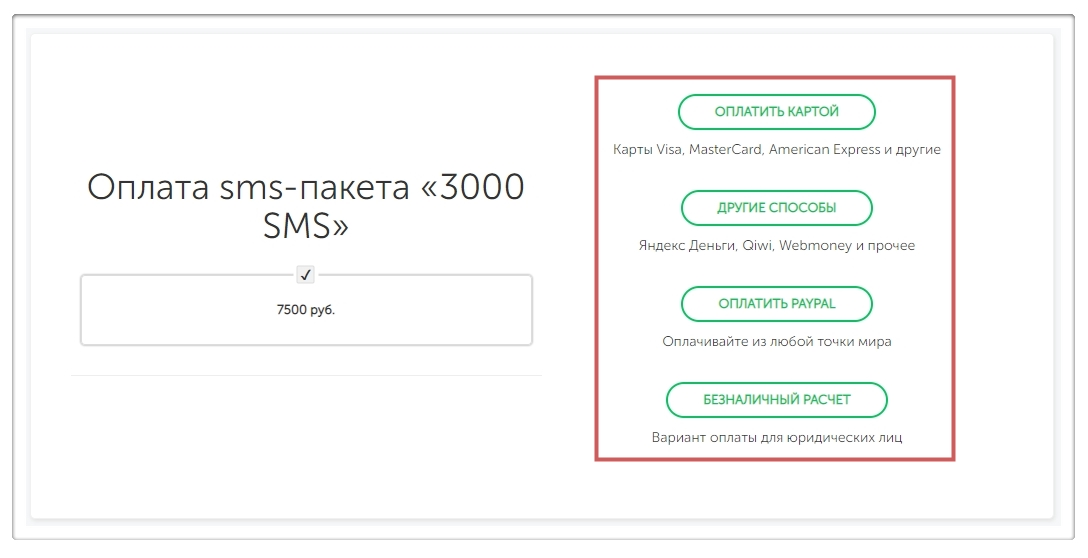
Task: Click the trailing words и прочее
Action: pos(886,245)
